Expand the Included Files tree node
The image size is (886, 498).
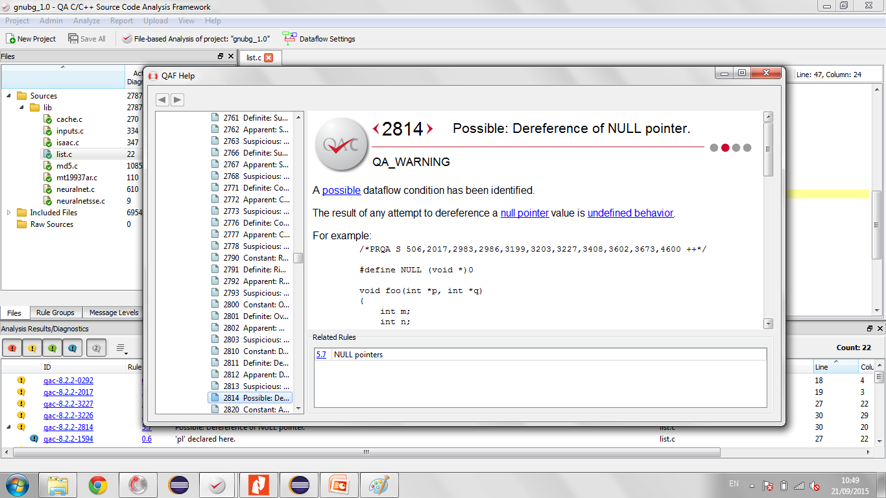pos(9,213)
